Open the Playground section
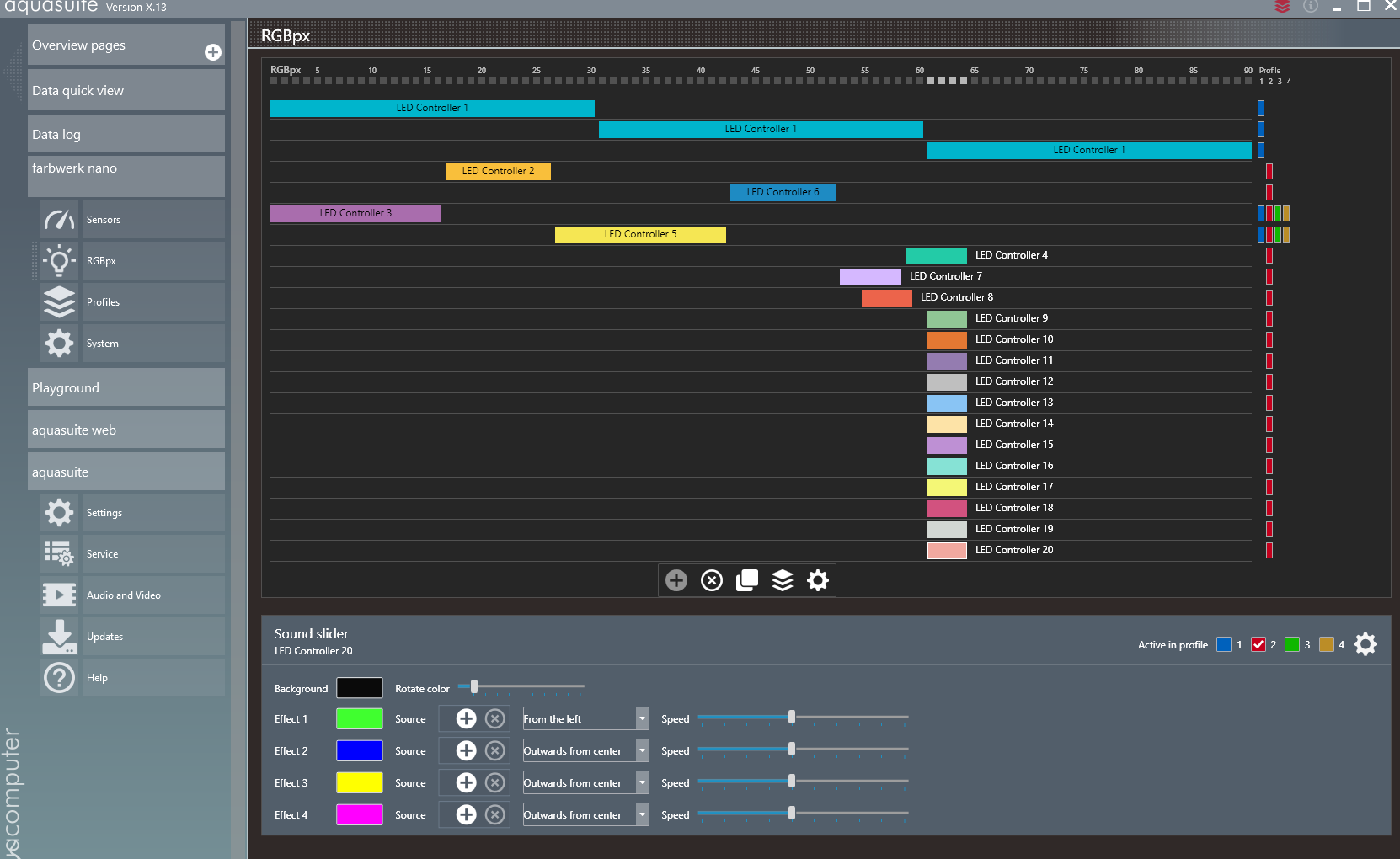1400x859 pixels. pos(126,387)
